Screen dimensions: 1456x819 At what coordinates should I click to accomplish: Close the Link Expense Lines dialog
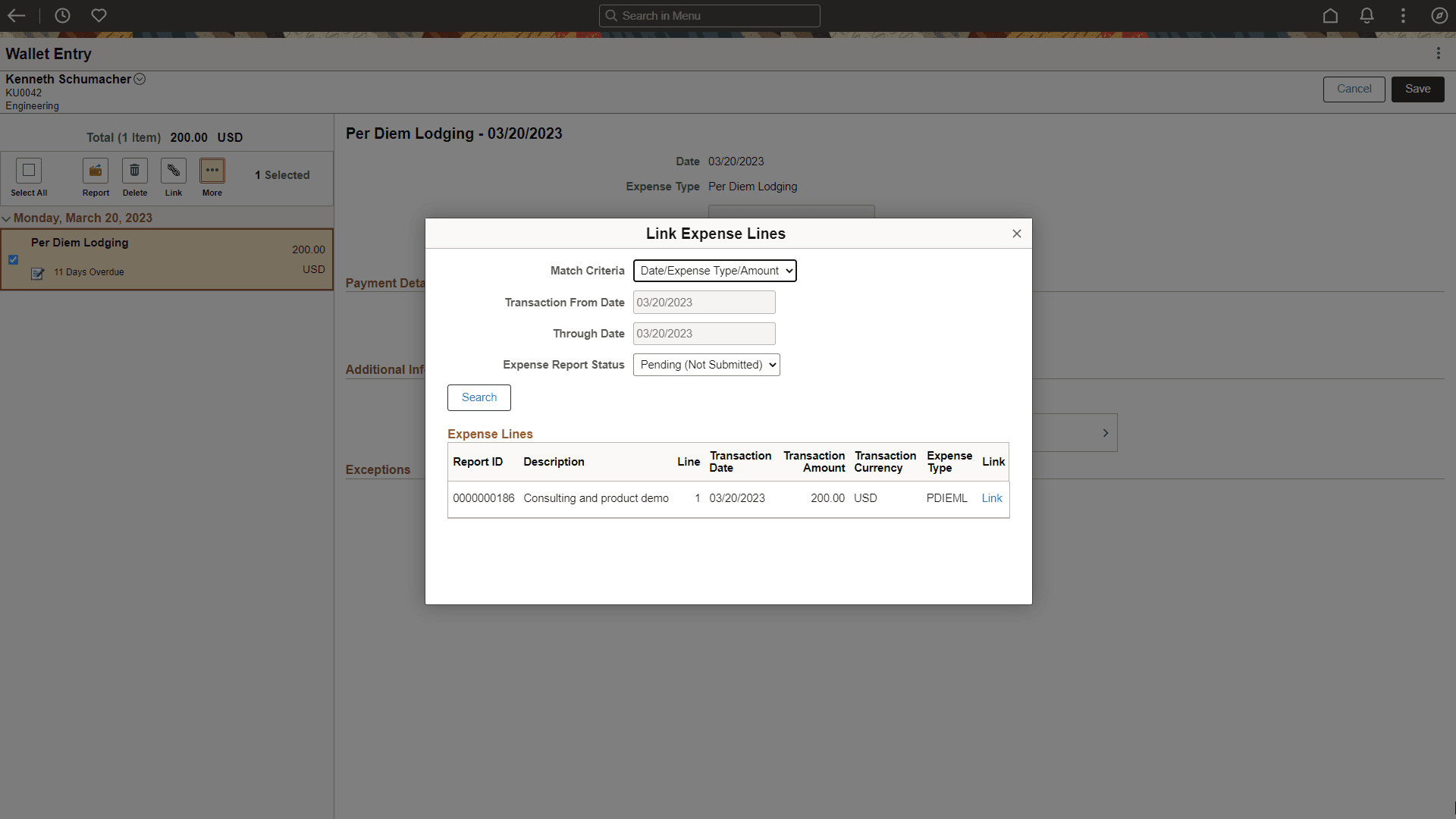tap(1016, 234)
